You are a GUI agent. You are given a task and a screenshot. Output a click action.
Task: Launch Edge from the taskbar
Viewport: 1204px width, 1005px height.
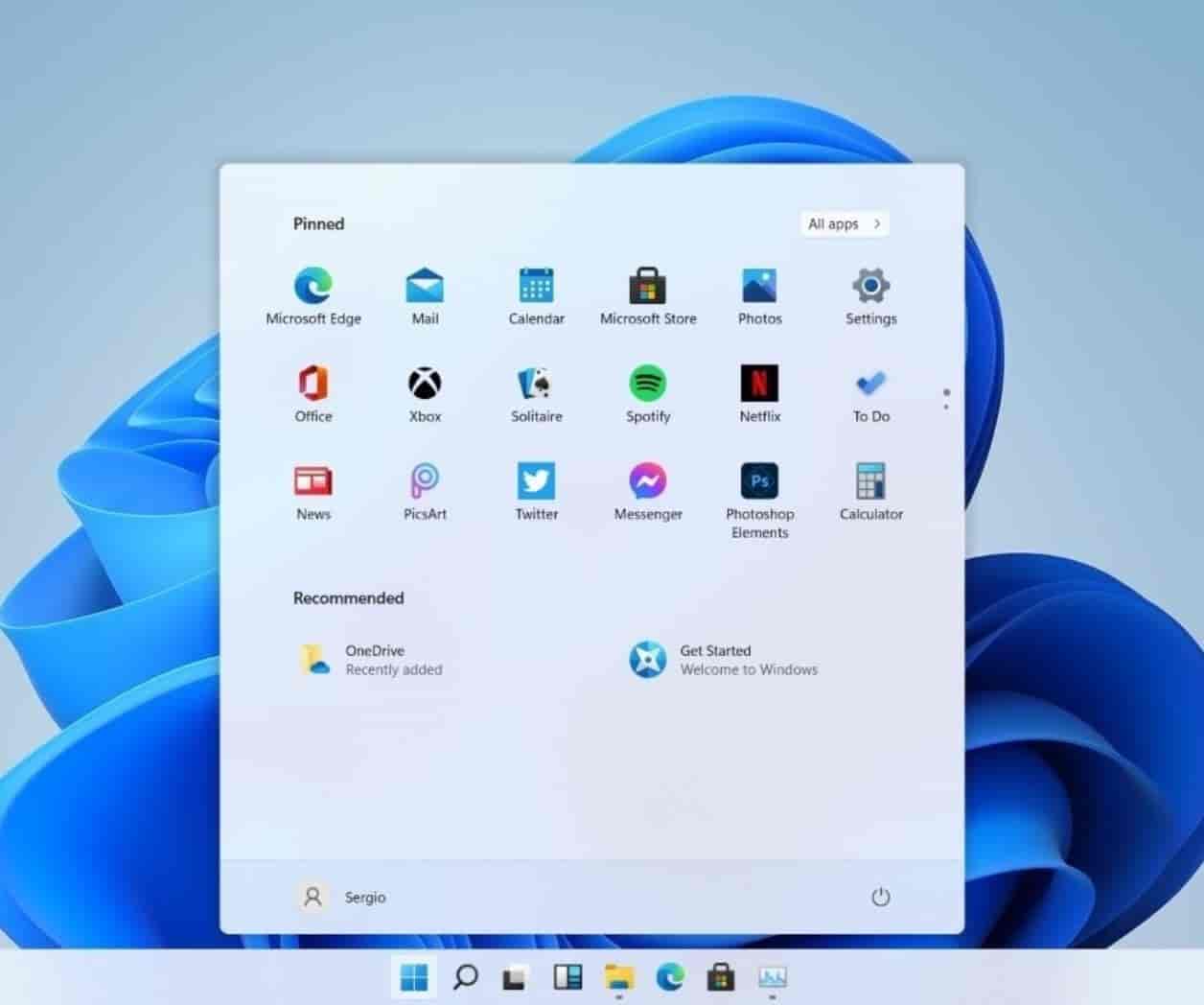pos(670,977)
